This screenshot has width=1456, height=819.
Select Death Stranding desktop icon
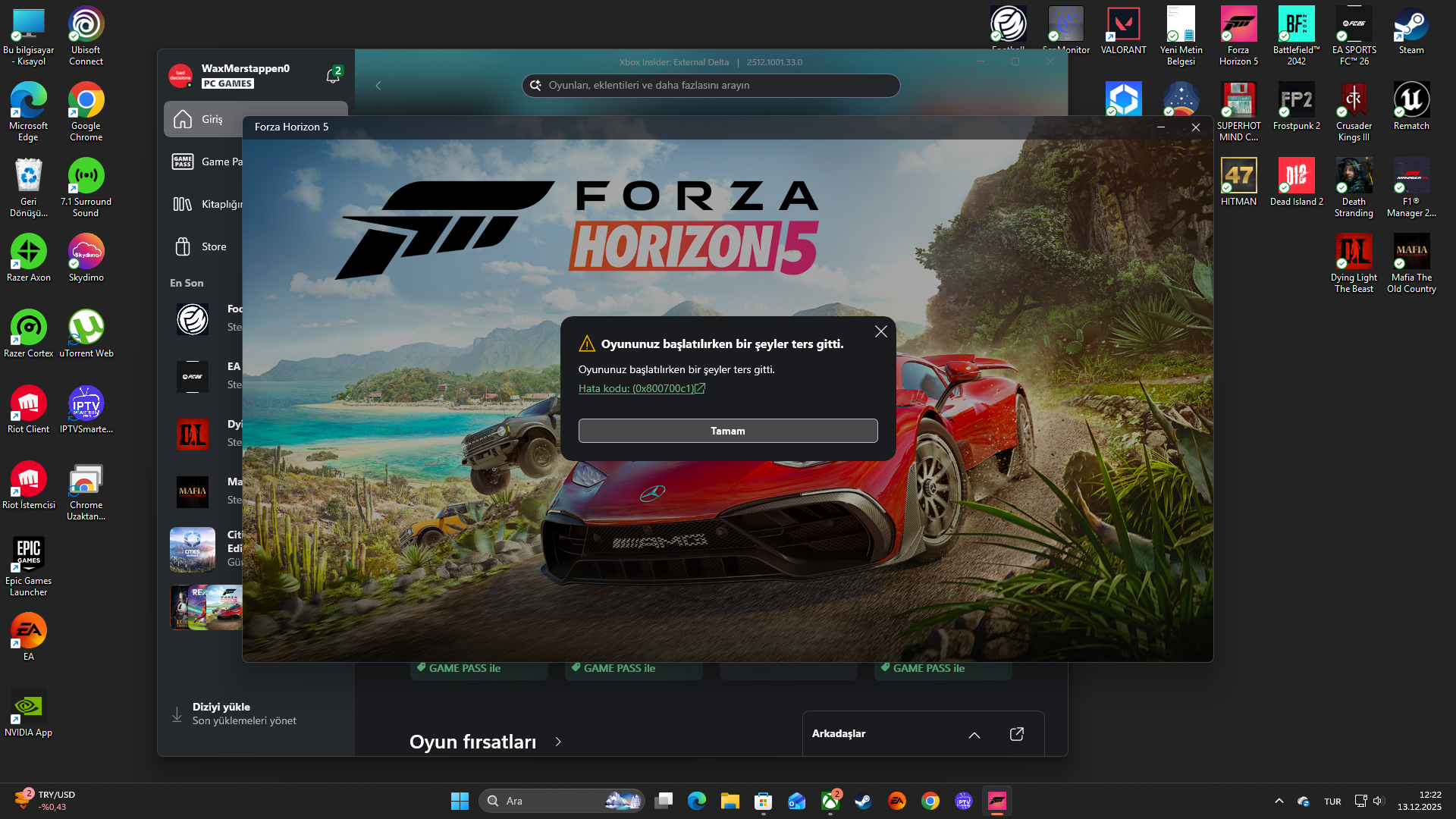point(1354,187)
